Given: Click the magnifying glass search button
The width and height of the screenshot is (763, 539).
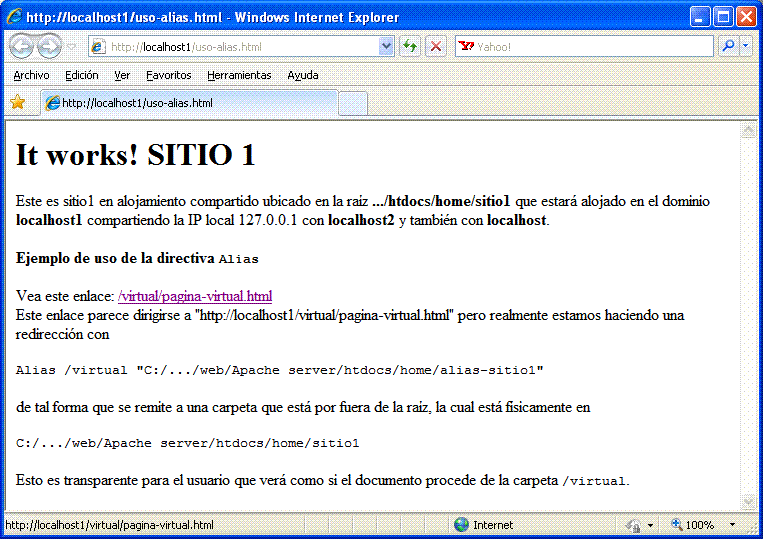Looking at the screenshot, I should (728, 47).
